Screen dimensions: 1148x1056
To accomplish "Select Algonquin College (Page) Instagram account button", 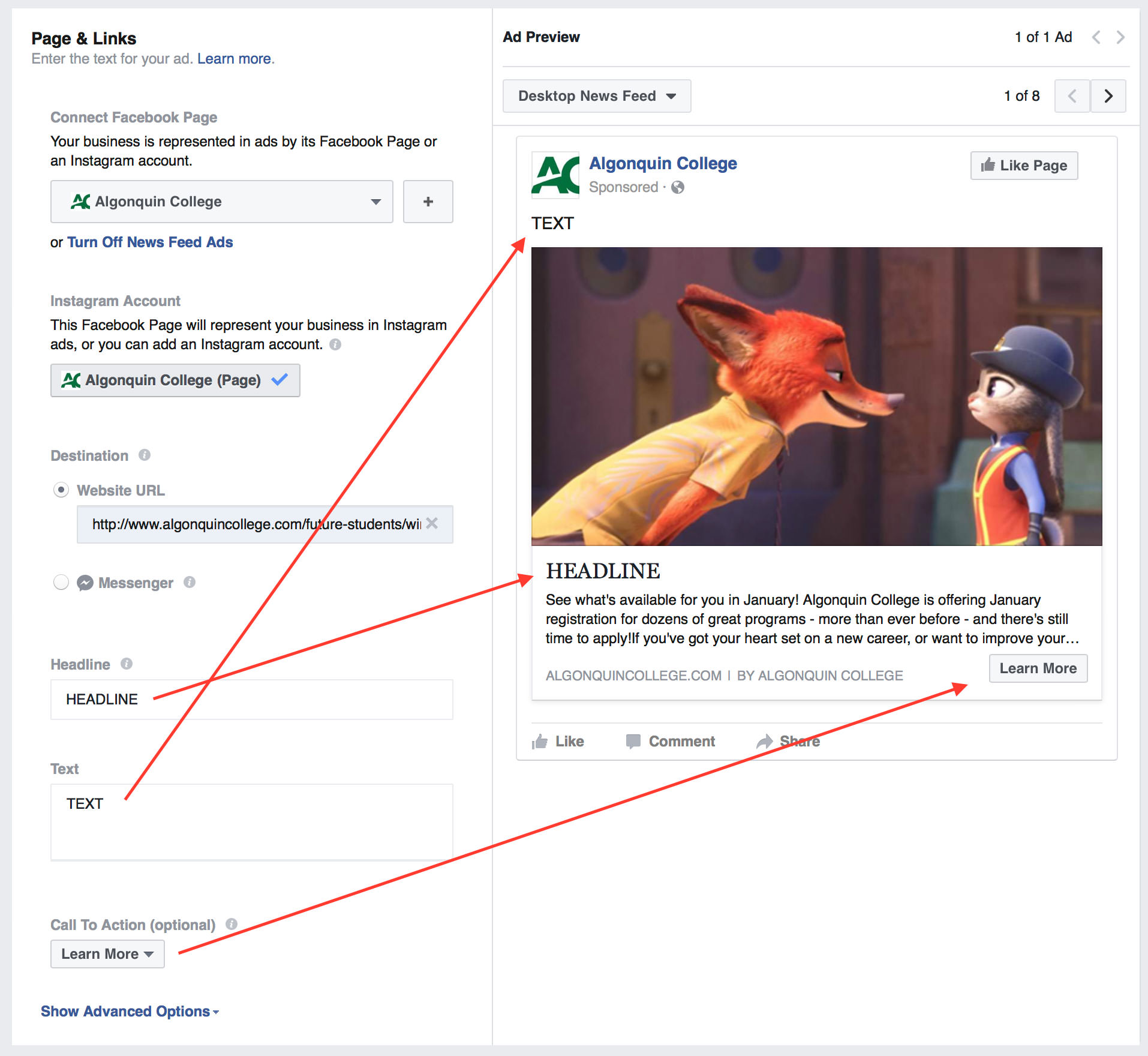I will point(175,380).
